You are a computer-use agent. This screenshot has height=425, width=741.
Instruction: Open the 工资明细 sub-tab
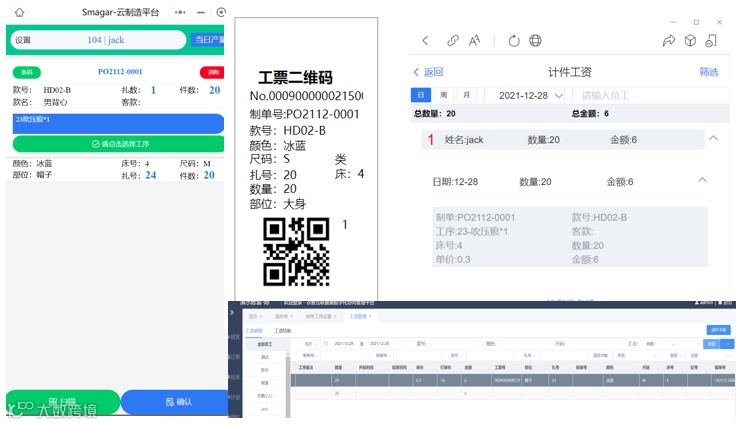254,330
